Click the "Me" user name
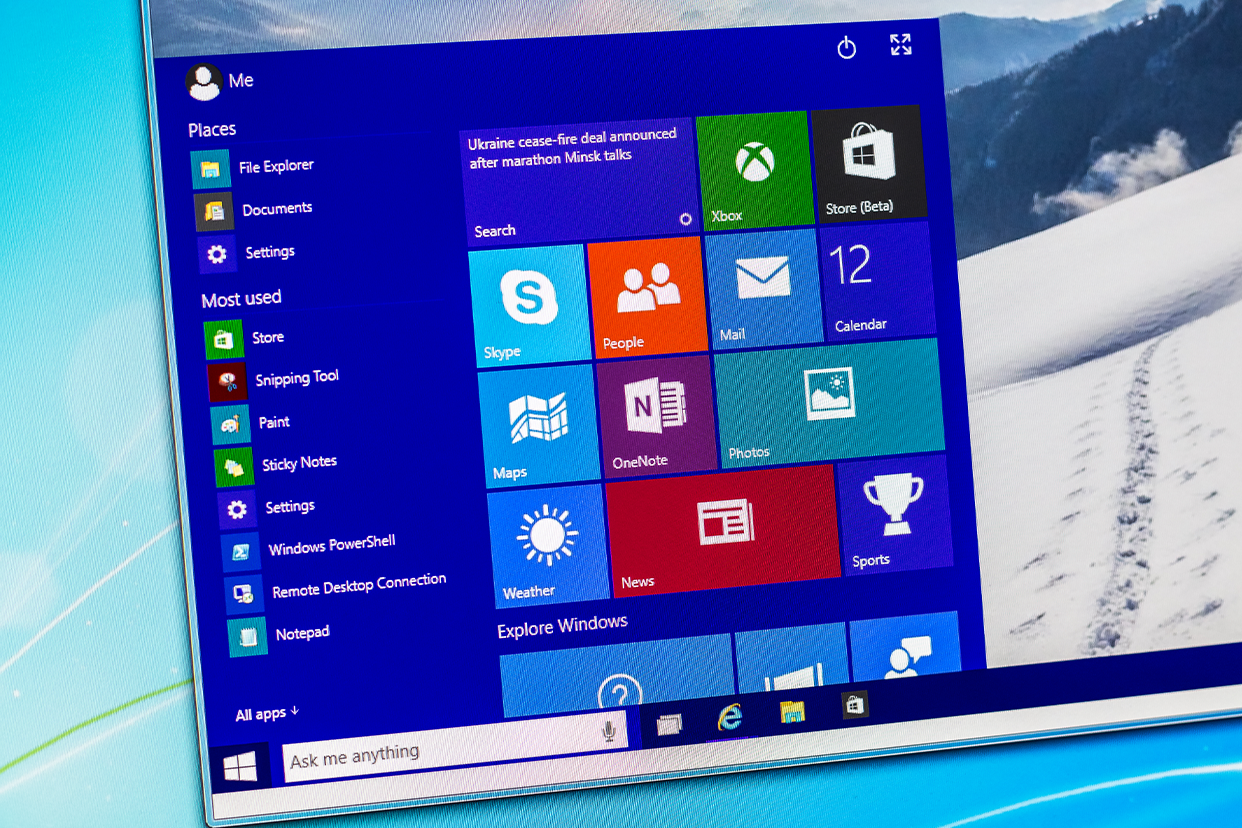1242x828 pixels. coord(241,80)
